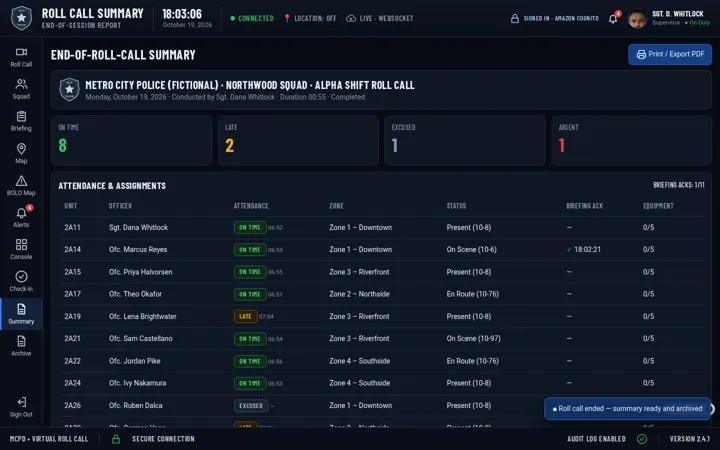Open the Archive page
Viewport: 720px width, 450px height.
[21, 346]
